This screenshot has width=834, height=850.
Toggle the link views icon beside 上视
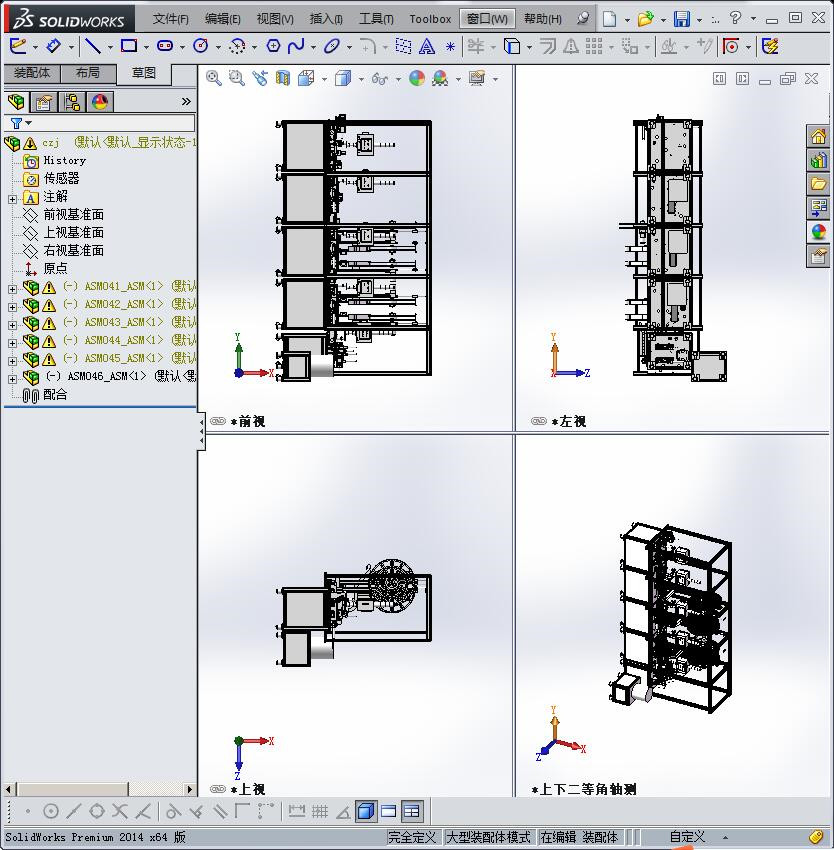[218, 789]
